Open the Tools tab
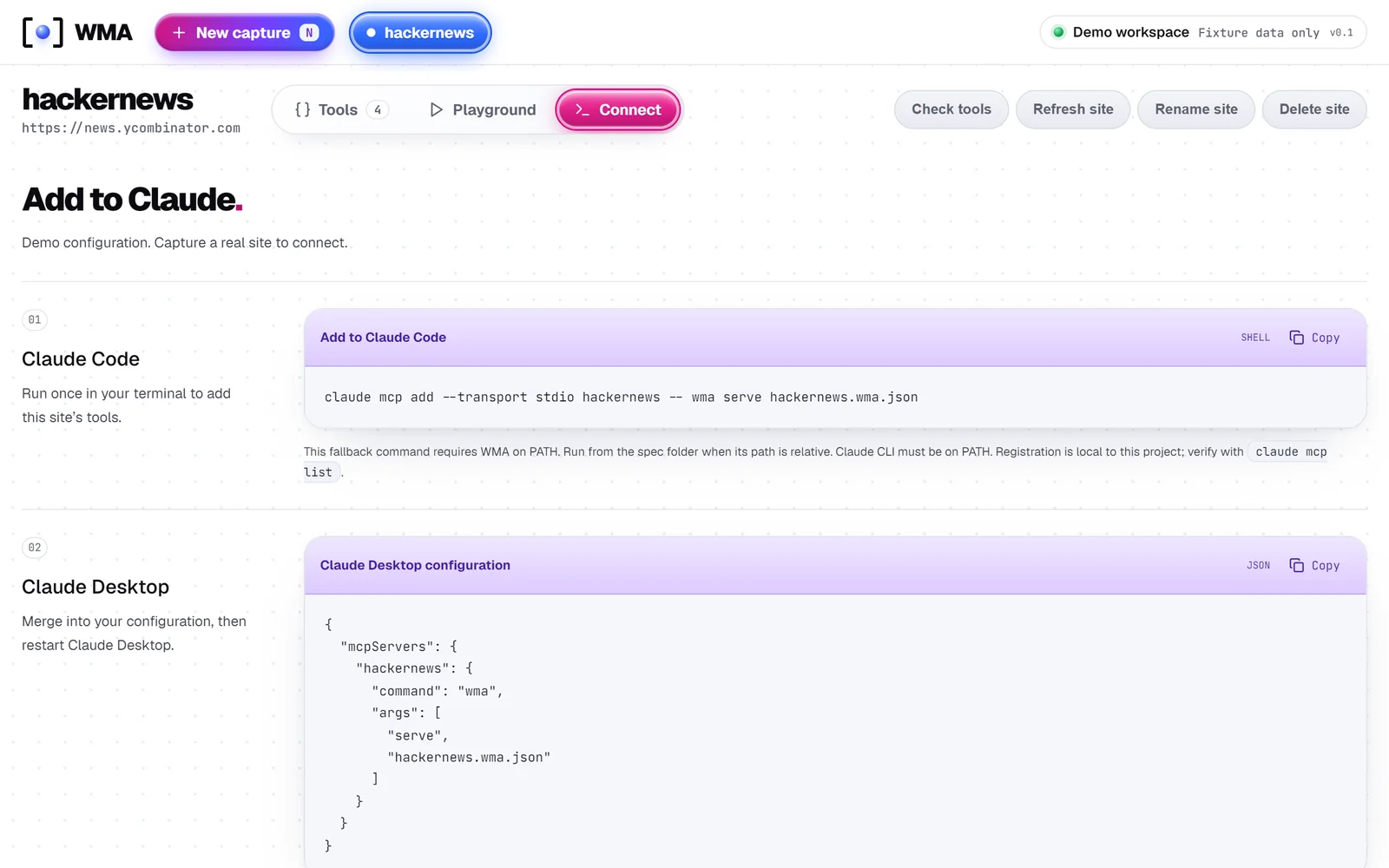This screenshot has width=1389, height=868. pos(341,110)
